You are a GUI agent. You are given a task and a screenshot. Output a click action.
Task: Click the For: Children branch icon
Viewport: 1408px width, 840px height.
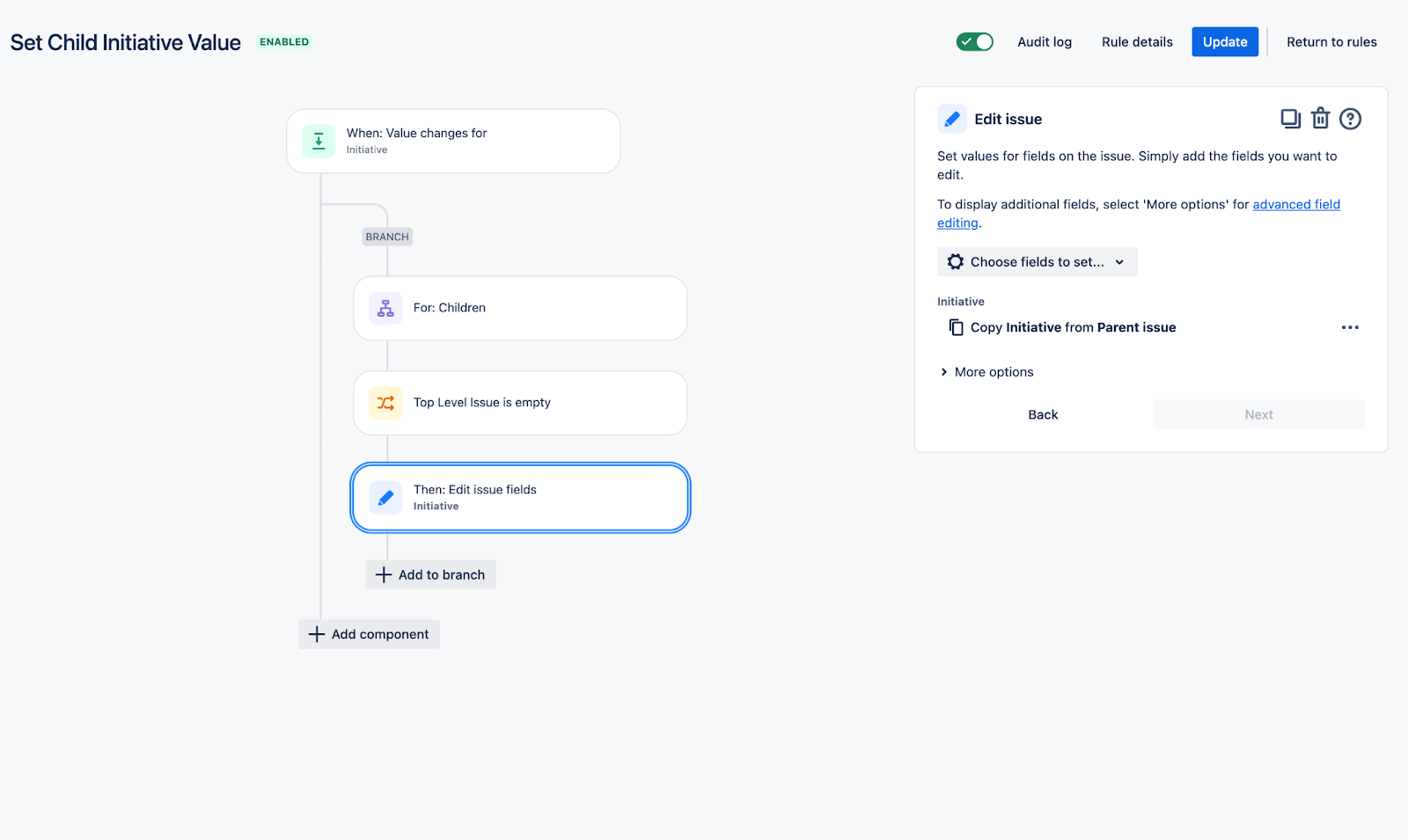pyautogui.click(x=385, y=309)
